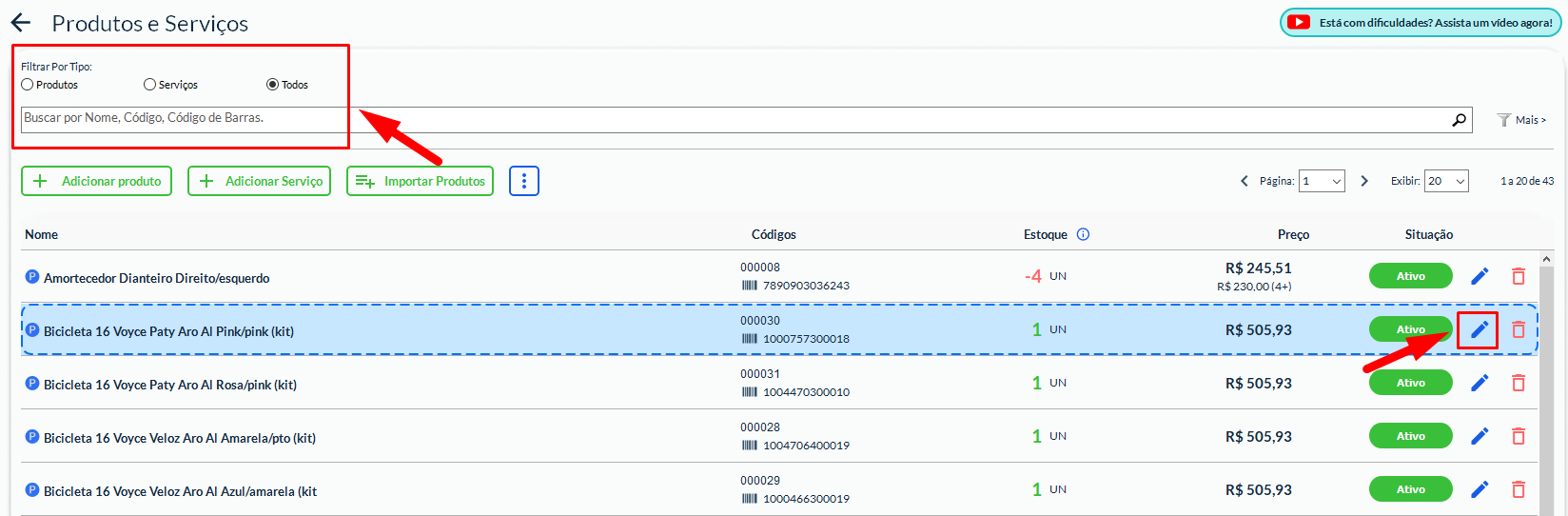The width and height of the screenshot is (1568, 516).
Task: Delete the Amortecedor Dianteiro product
Action: [1519, 277]
